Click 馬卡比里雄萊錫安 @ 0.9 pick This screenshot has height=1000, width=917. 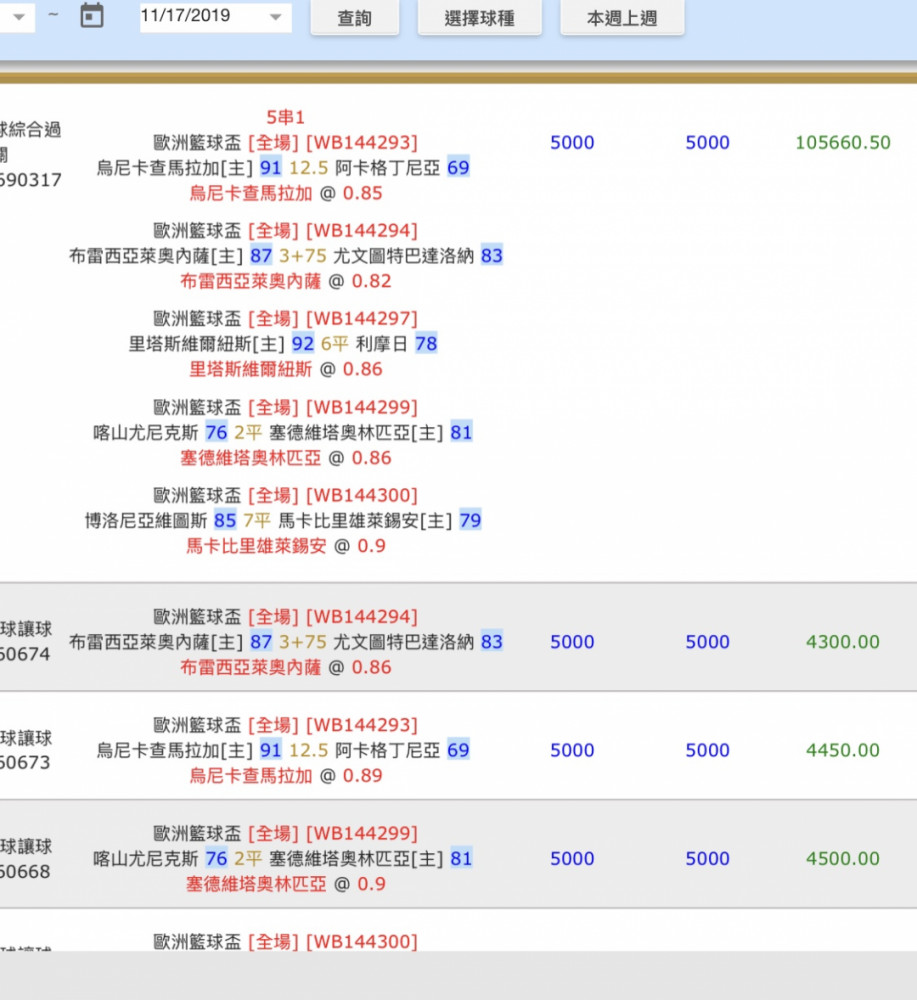tap(286, 546)
